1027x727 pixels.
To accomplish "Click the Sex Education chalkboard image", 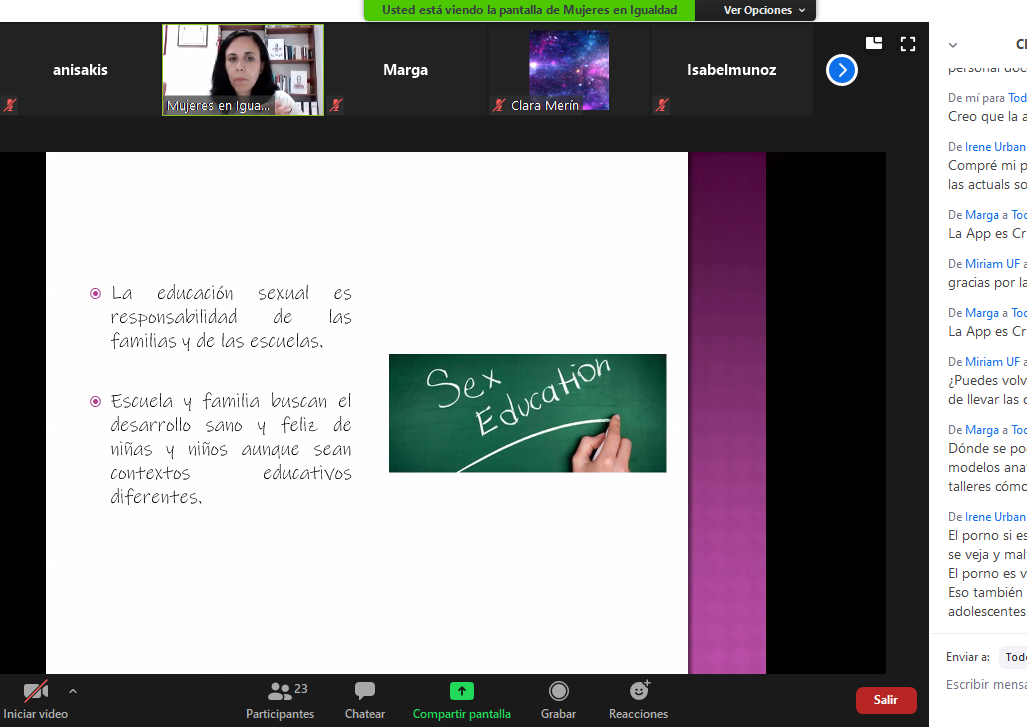I will [527, 413].
